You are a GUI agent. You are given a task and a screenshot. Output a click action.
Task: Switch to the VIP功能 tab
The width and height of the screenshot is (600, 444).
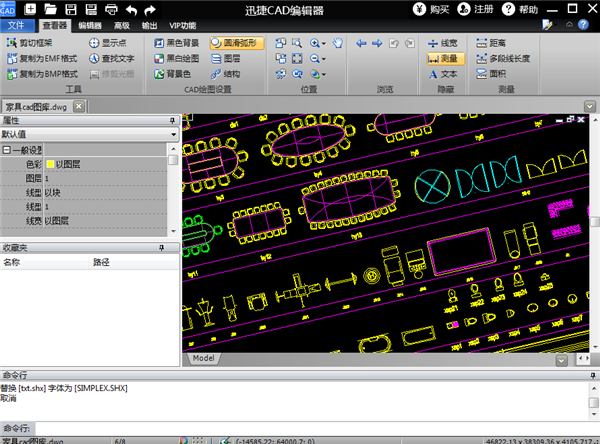[183, 26]
